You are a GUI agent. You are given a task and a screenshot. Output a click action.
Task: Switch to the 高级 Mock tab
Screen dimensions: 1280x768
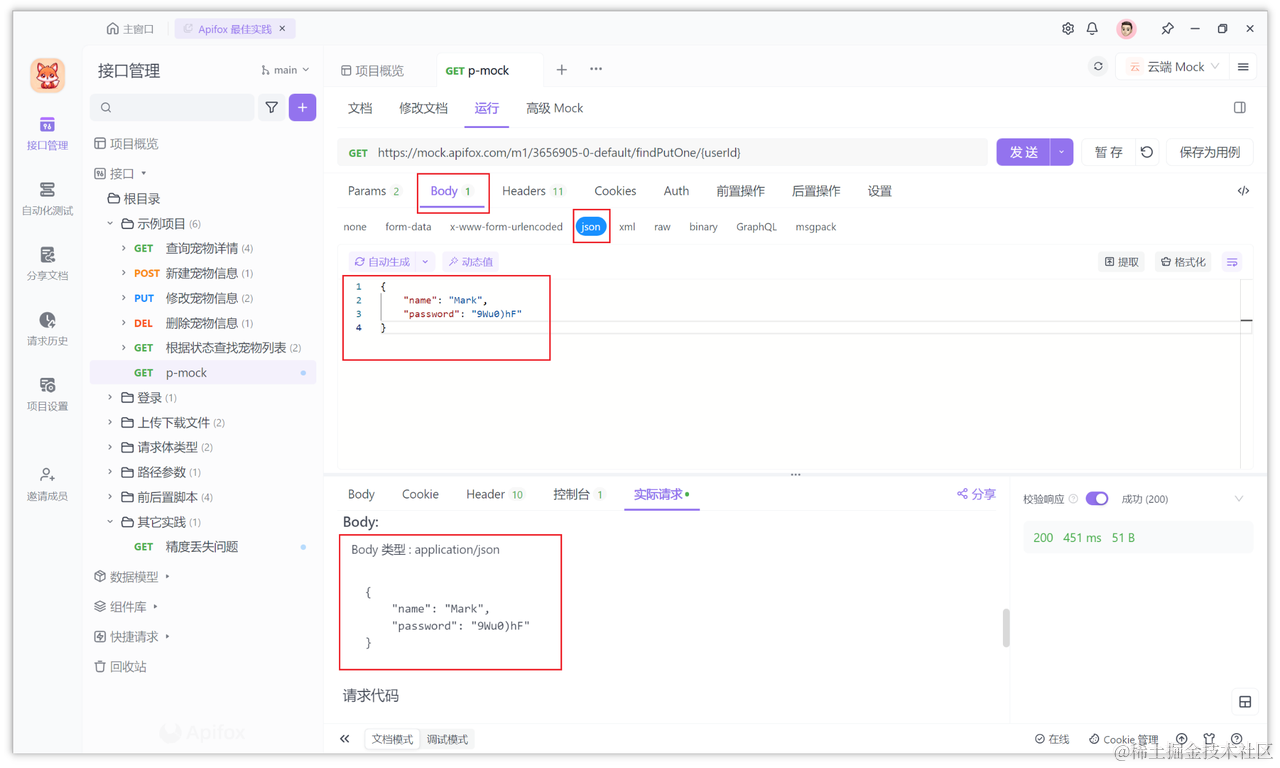coord(554,107)
